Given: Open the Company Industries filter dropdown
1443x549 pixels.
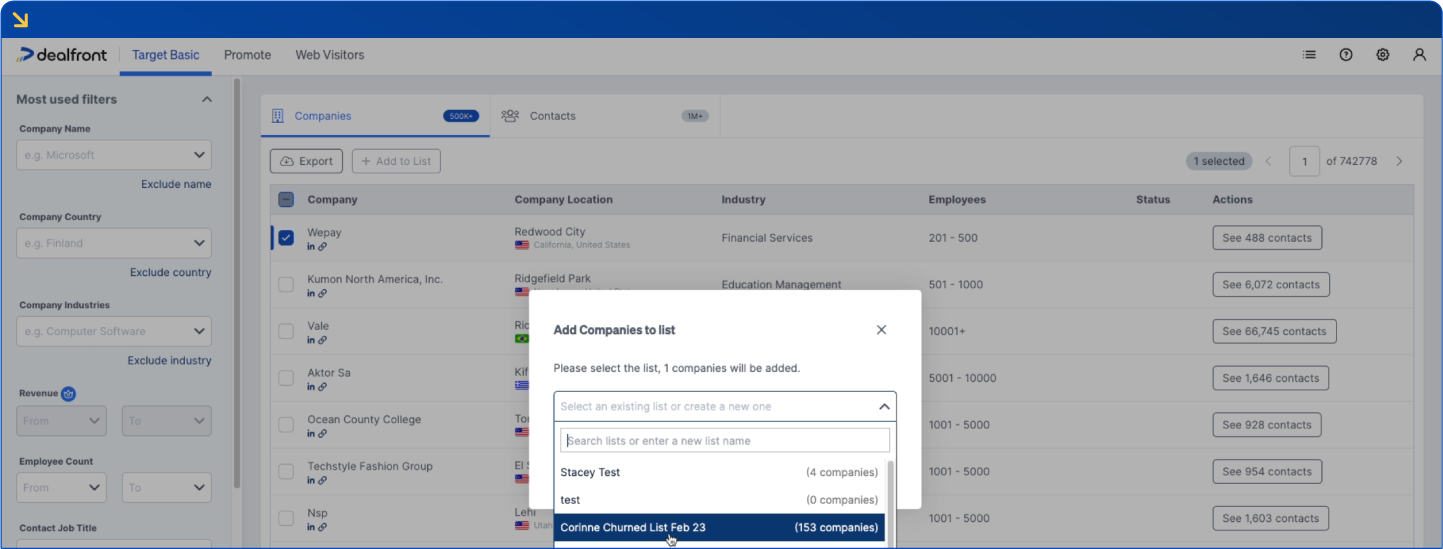Looking at the screenshot, I should (114, 331).
